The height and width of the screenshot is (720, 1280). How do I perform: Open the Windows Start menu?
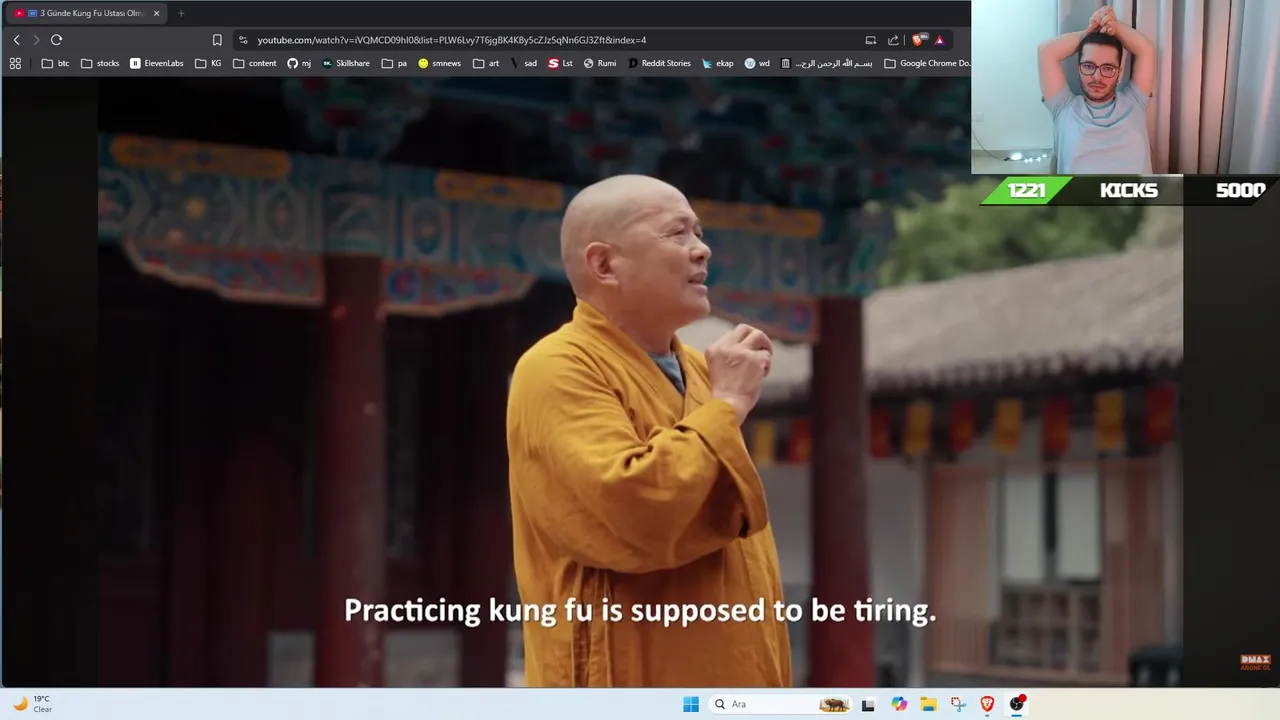[691, 704]
